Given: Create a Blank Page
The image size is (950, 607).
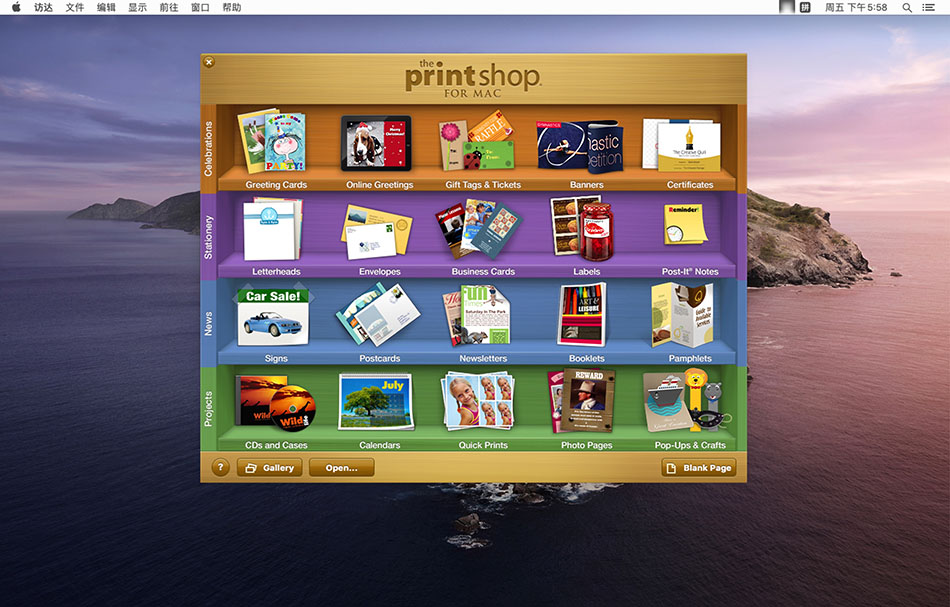Looking at the screenshot, I should tap(698, 467).
